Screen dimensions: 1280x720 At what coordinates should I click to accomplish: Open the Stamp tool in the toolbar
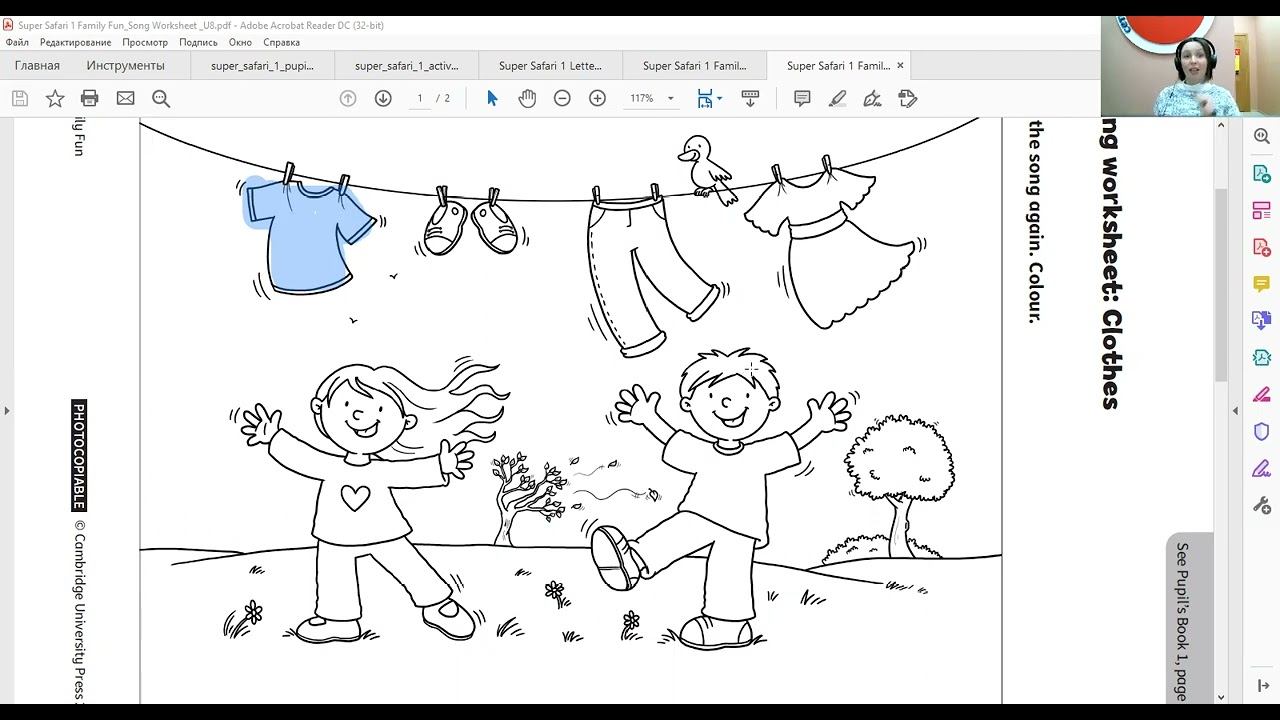click(908, 98)
